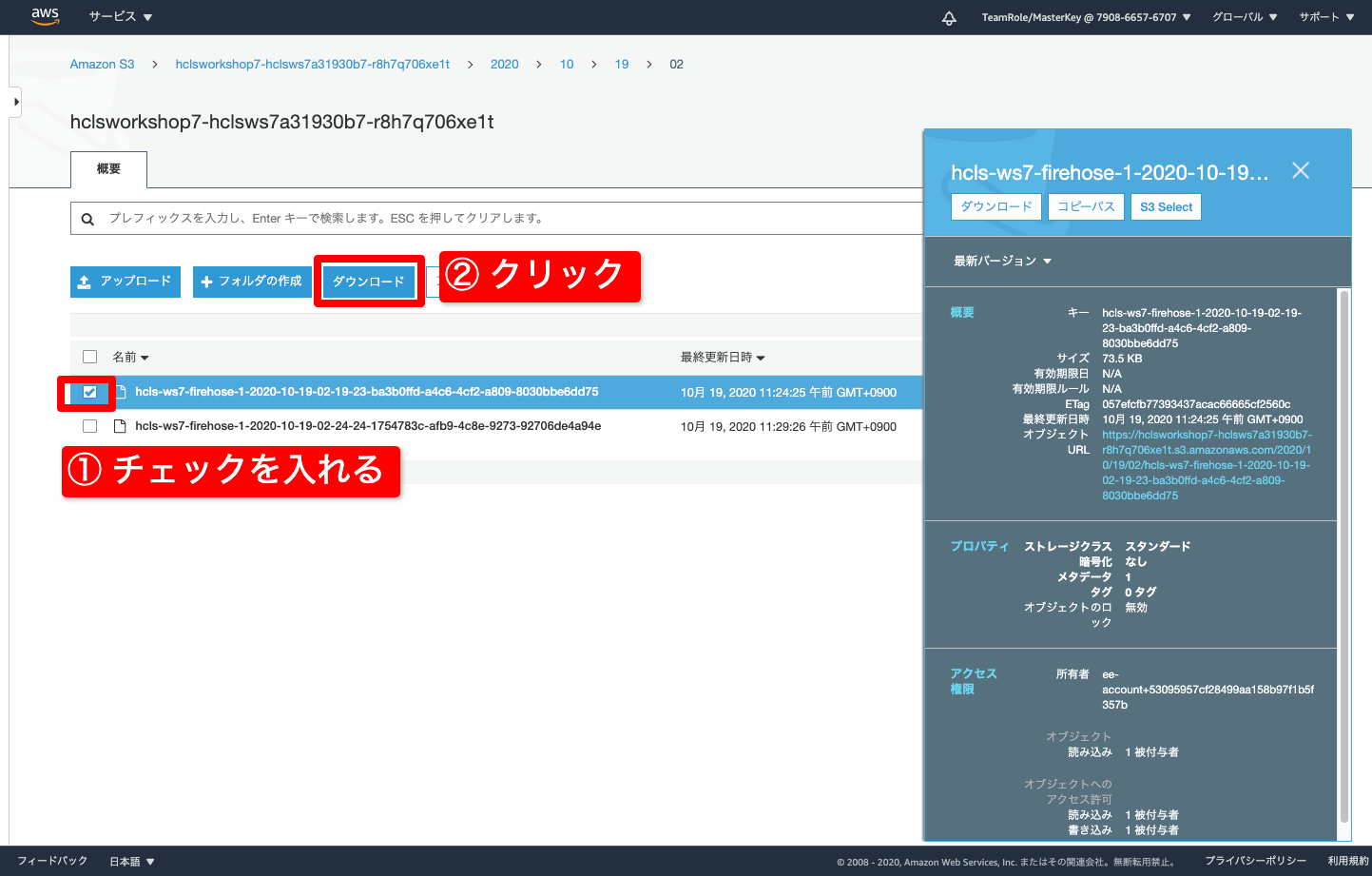Screen dimensions: 1372x876
Task: Close the object details panel
Action: (x=1301, y=170)
